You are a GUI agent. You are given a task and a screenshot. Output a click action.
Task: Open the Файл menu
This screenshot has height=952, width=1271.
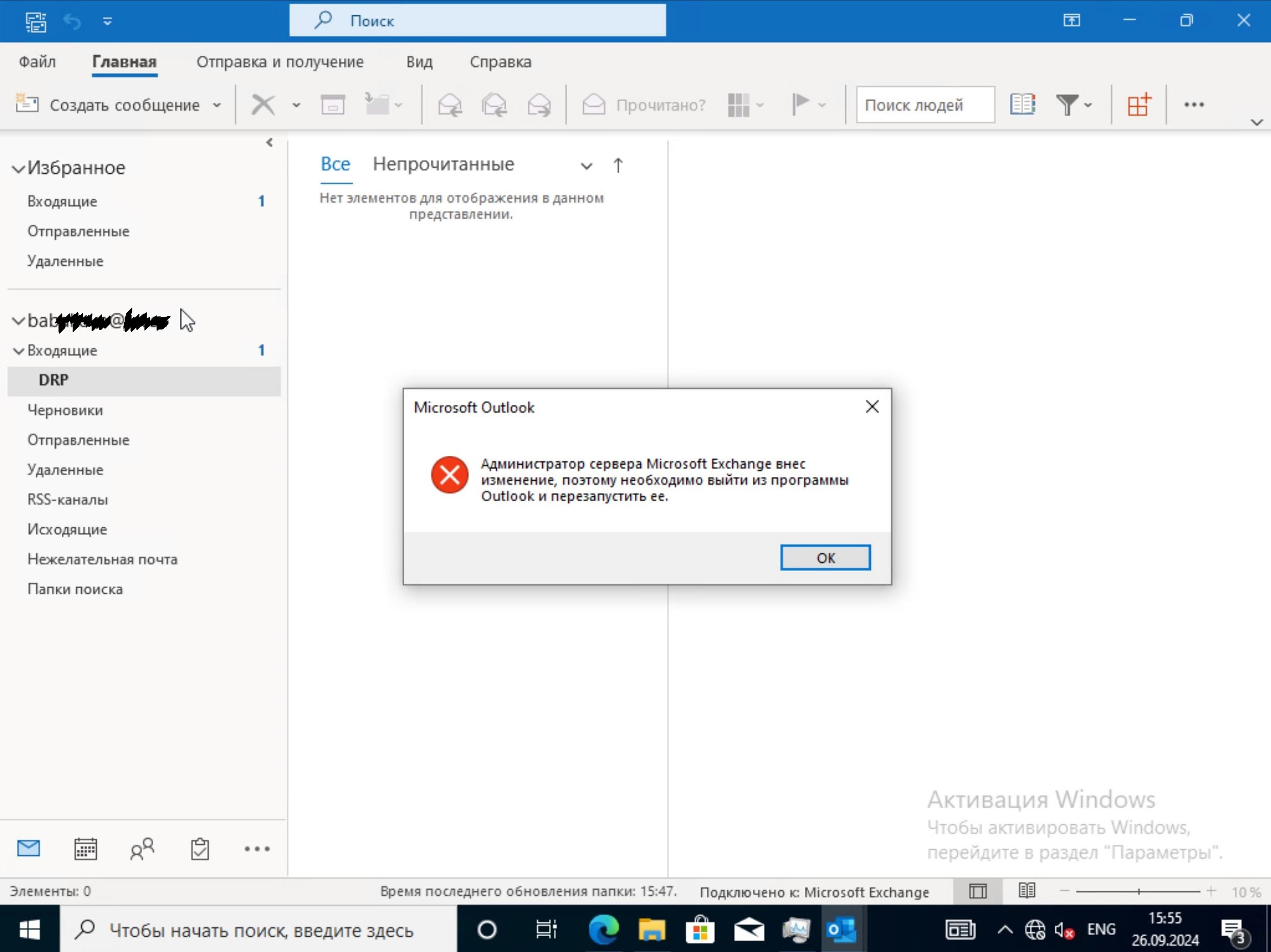point(37,61)
